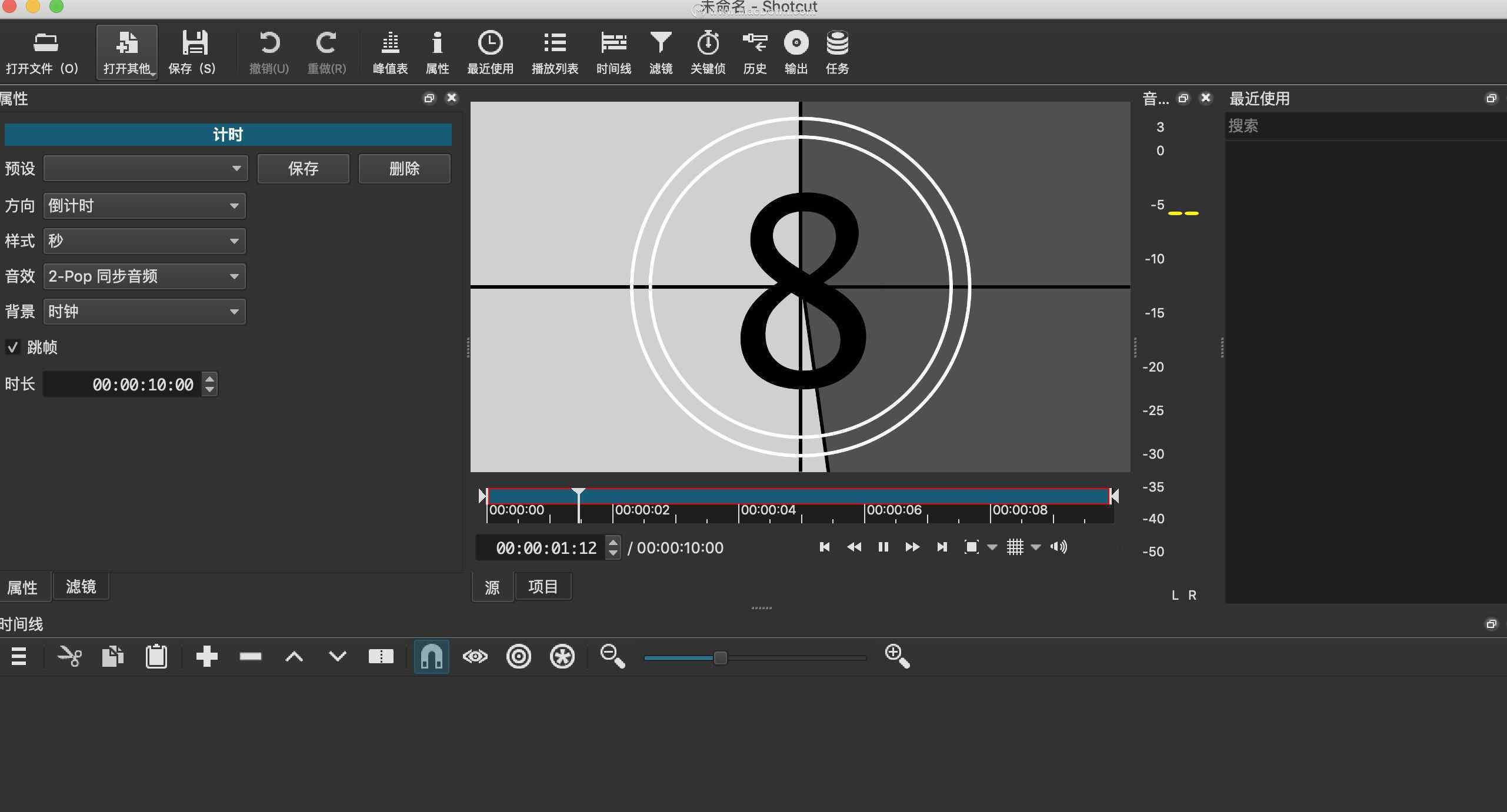Switch to the 源 player tab
The width and height of the screenshot is (1507, 812).
[x=492, y=587]
